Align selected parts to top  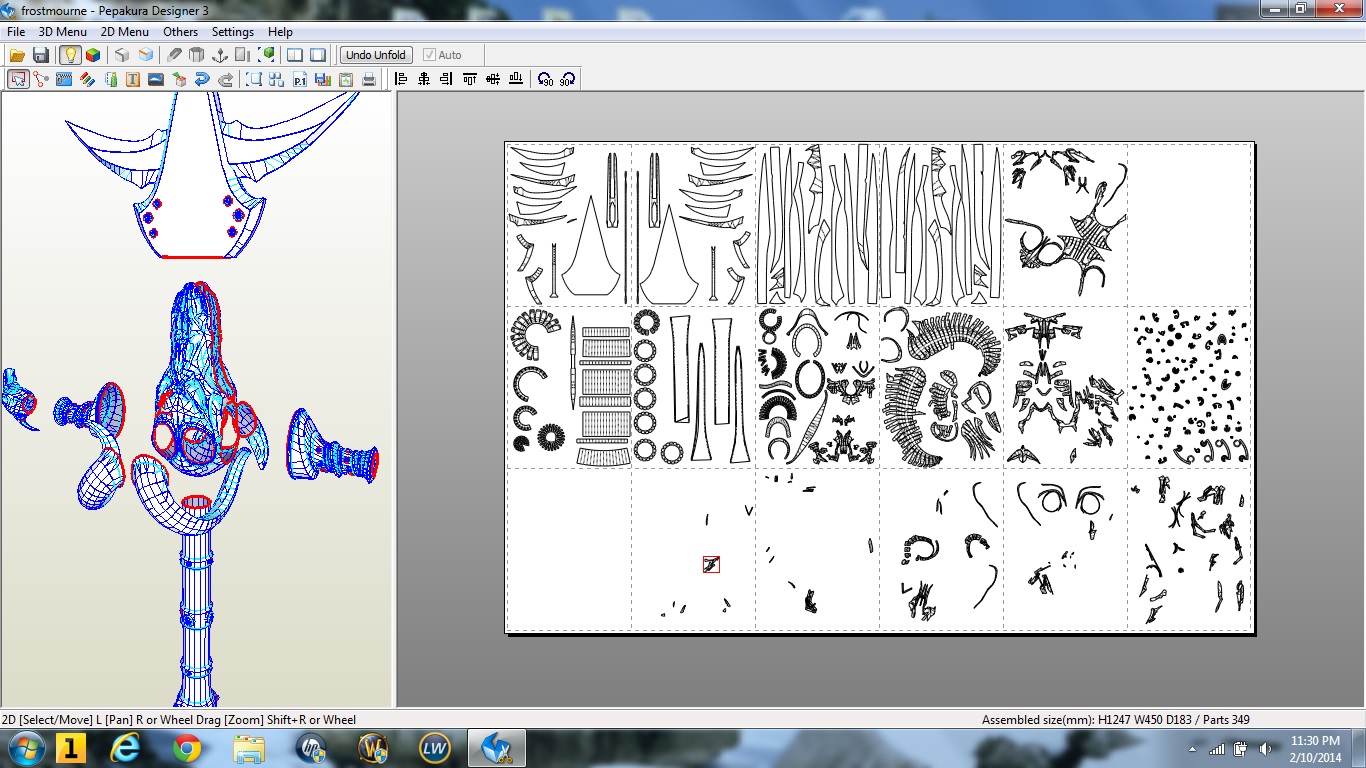click(x=470, y=79)
